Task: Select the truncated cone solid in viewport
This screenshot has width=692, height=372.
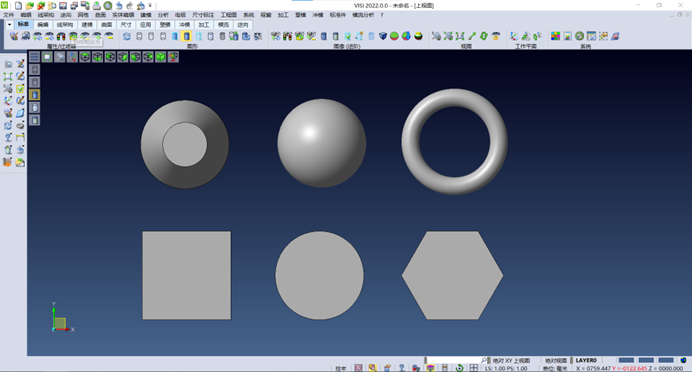Action: 185,145
